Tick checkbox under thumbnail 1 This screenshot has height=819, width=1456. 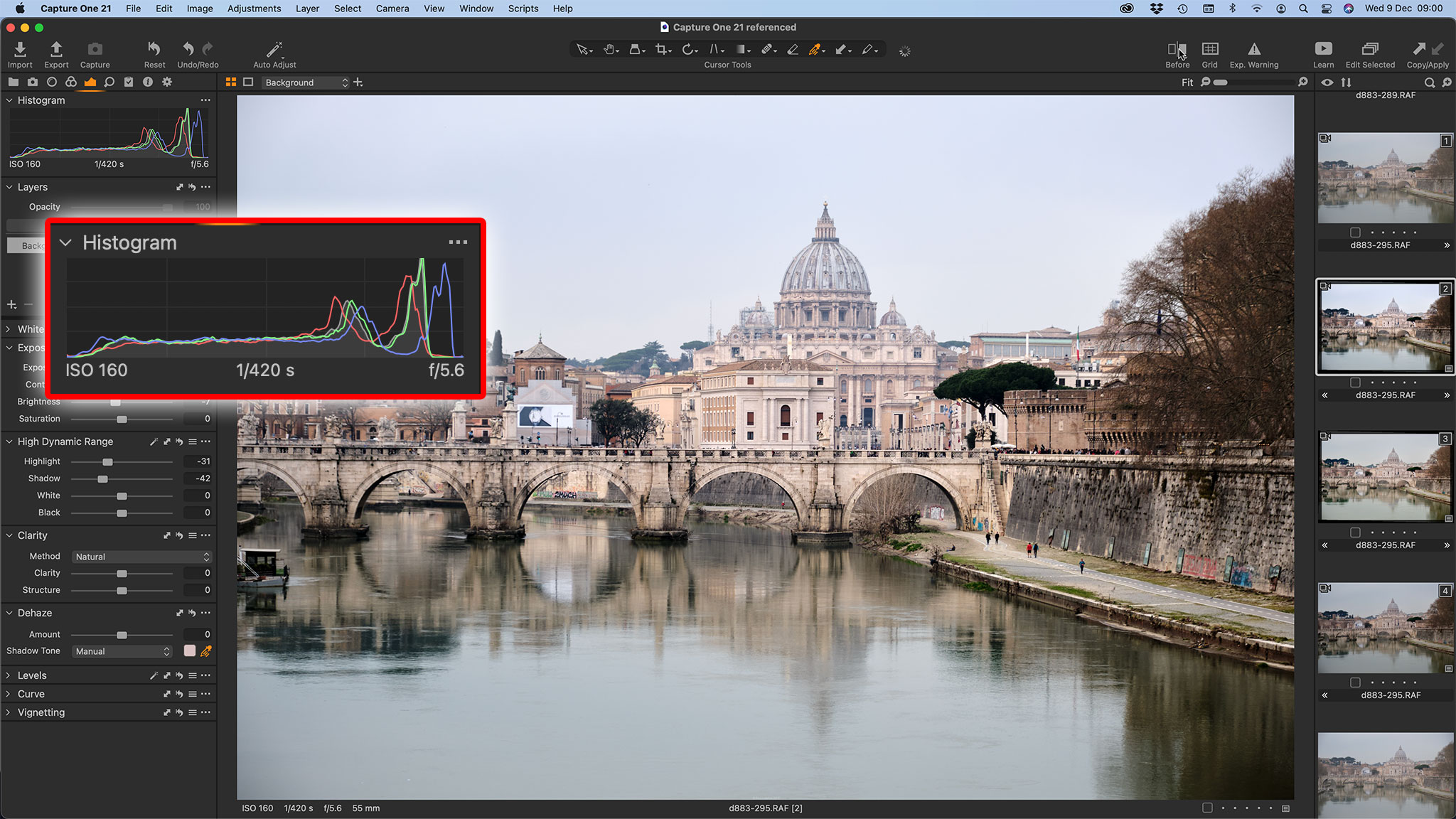click(1355, 232)
